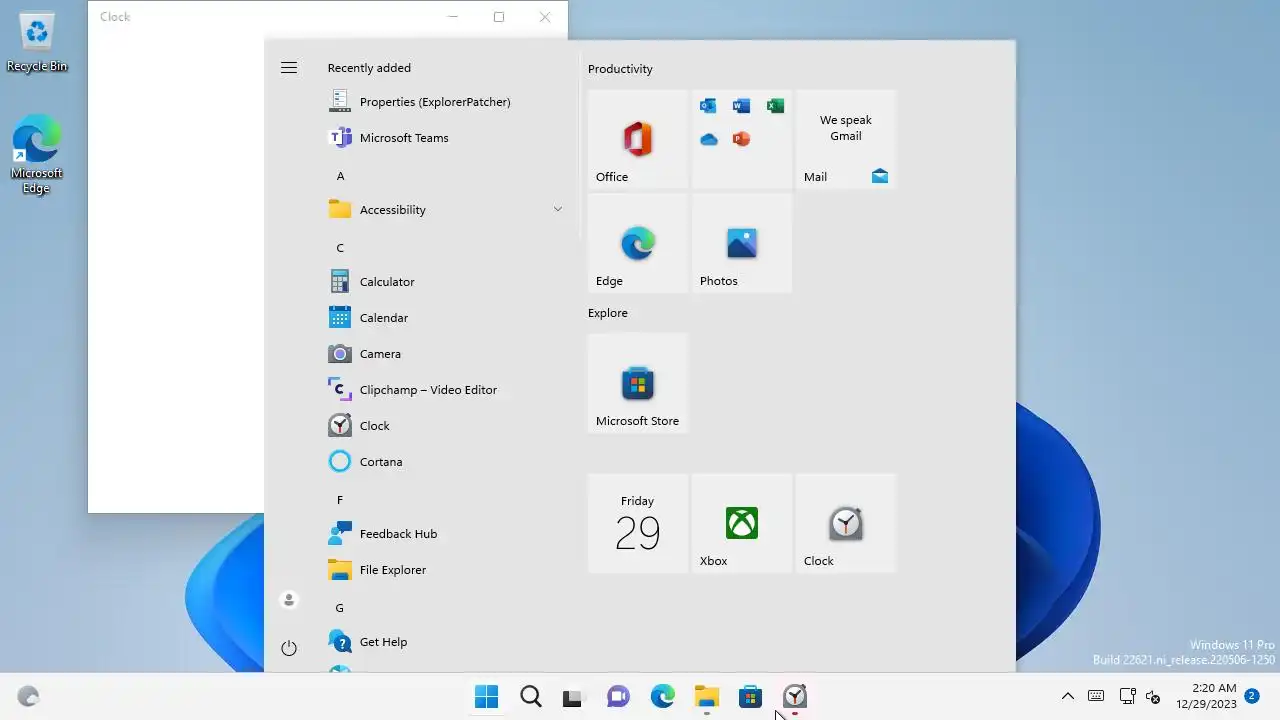The width and height of the screenshot is (1280, 720).
Task: Open touch keyboard tray icon
Action: [1096, 697]
